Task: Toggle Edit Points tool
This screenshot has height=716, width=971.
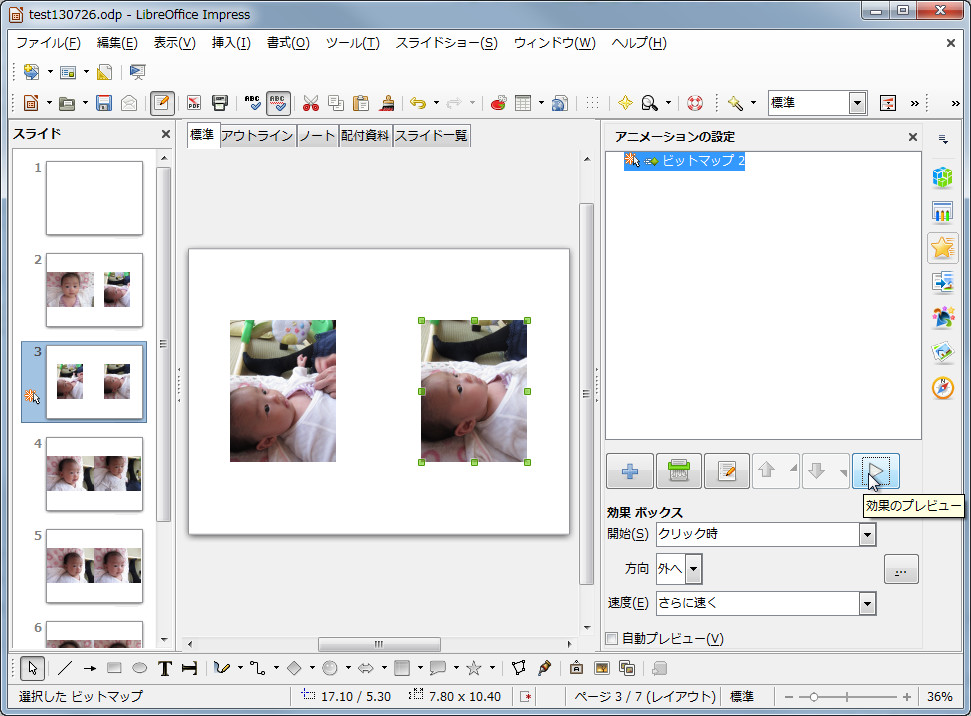Action: 519,668
